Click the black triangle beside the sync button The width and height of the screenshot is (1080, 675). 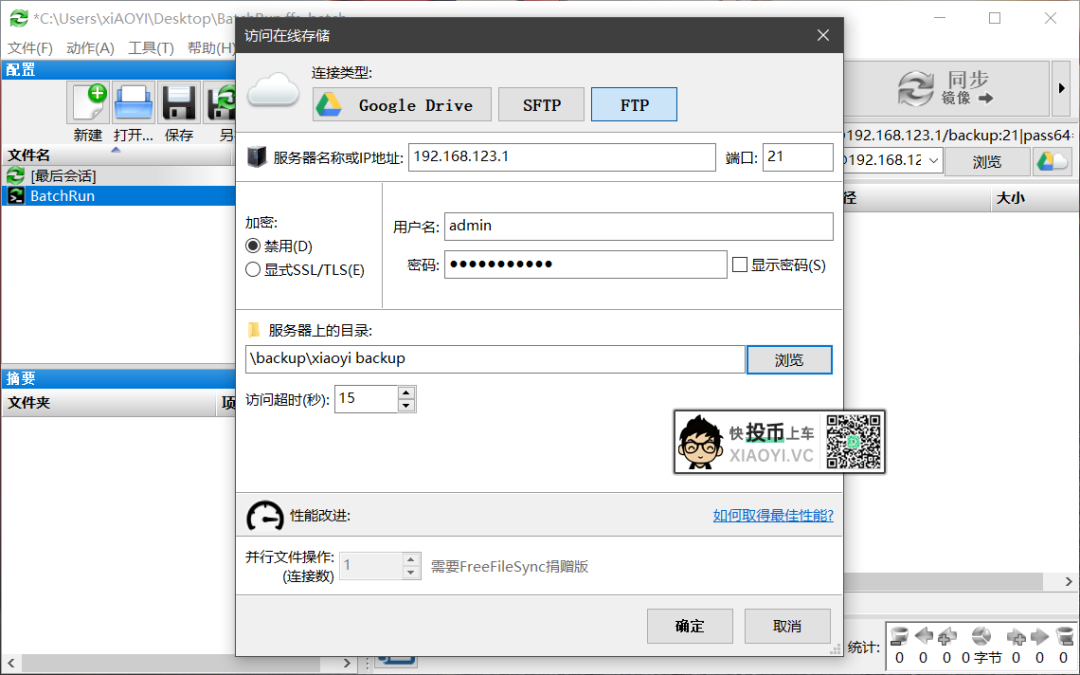(x=1060, y=88)
